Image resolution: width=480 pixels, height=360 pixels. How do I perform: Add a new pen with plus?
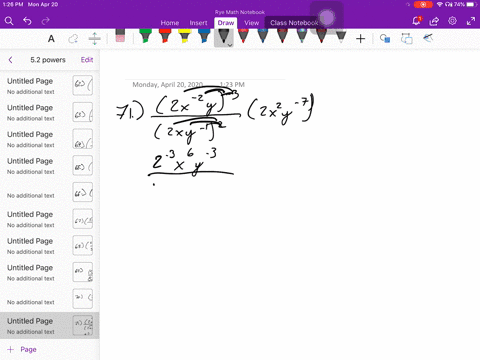pos(360,39)
